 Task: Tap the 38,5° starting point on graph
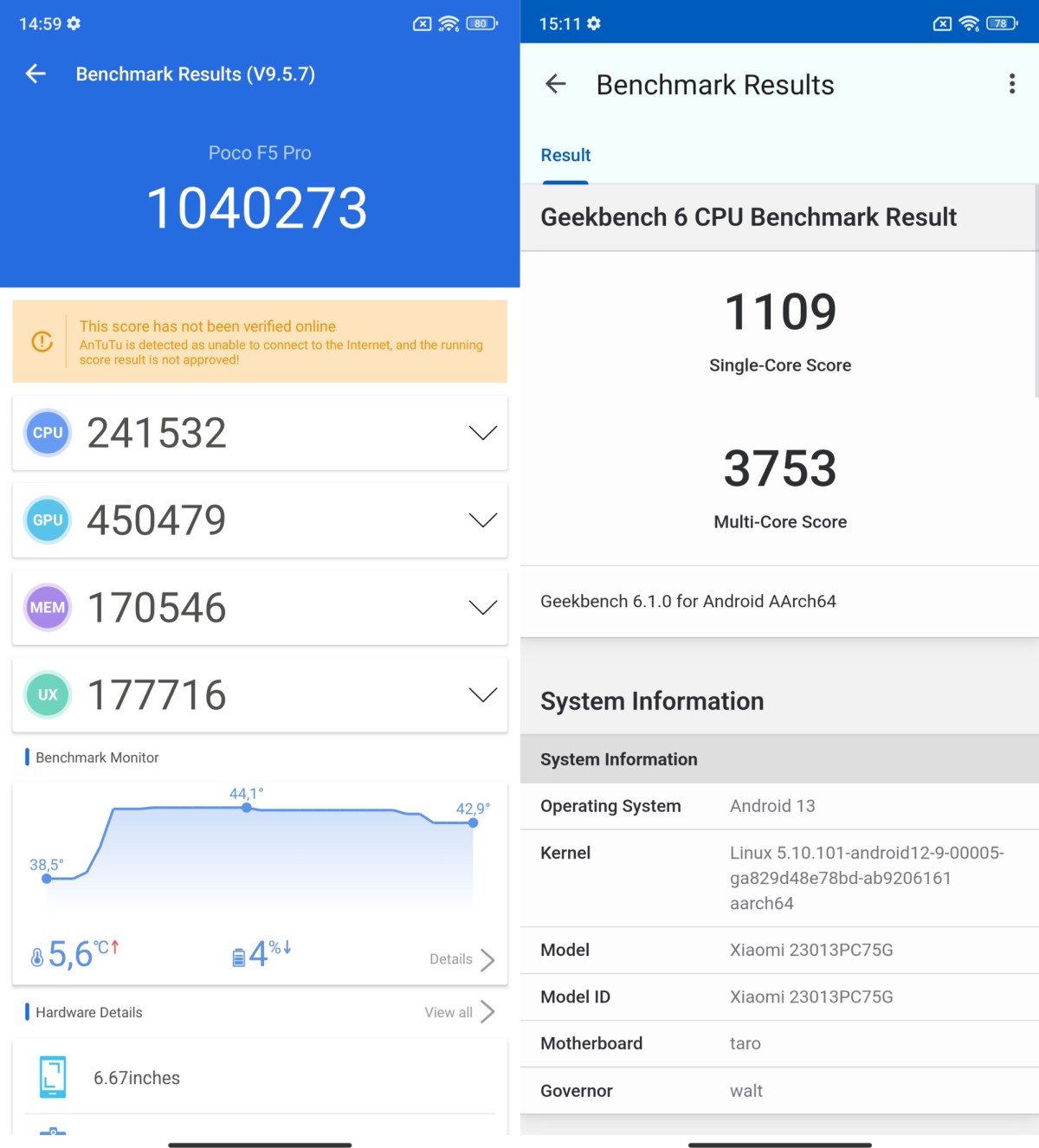pyautogui.click(x=47, y=878)
